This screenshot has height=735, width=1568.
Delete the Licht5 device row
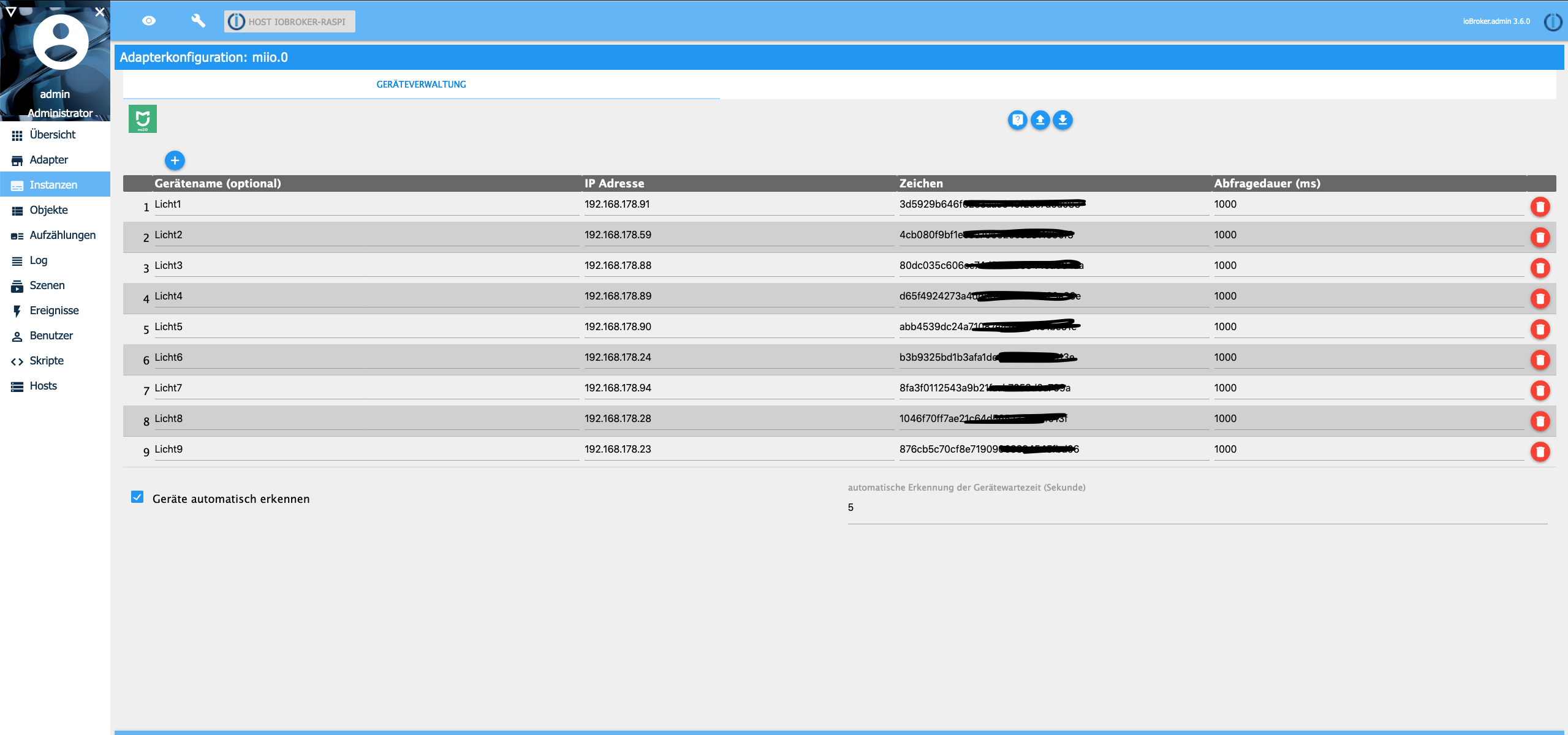pyautogui.click(x=1540, y=330)
